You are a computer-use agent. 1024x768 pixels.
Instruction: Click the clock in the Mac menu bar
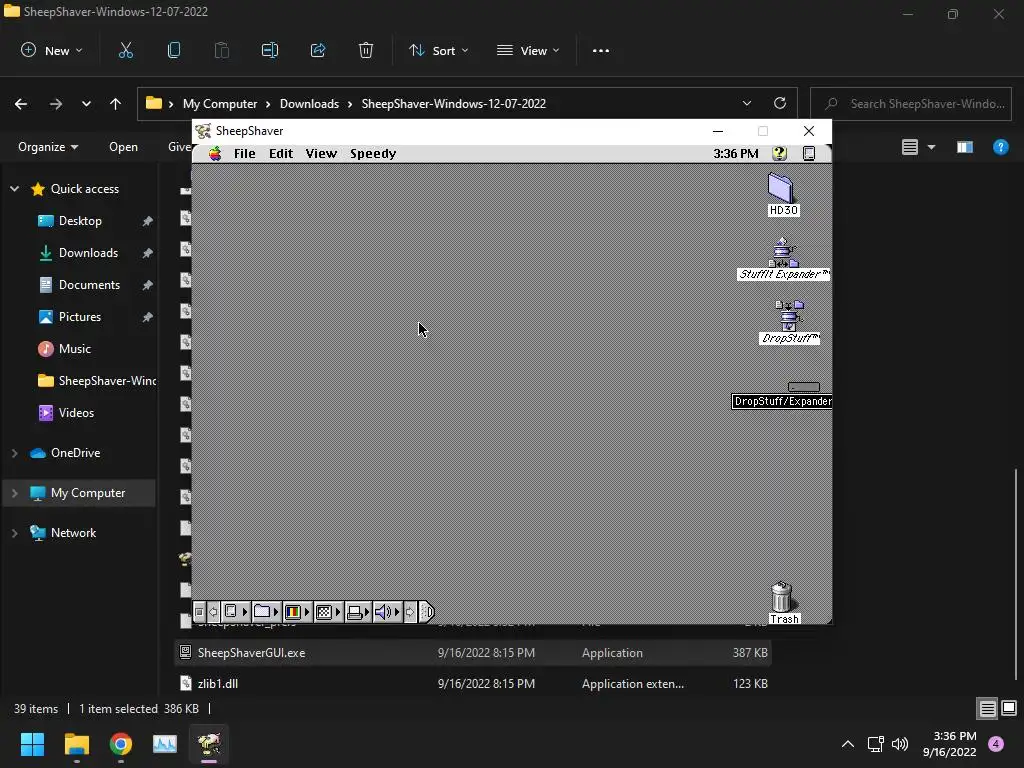[736, 153]
